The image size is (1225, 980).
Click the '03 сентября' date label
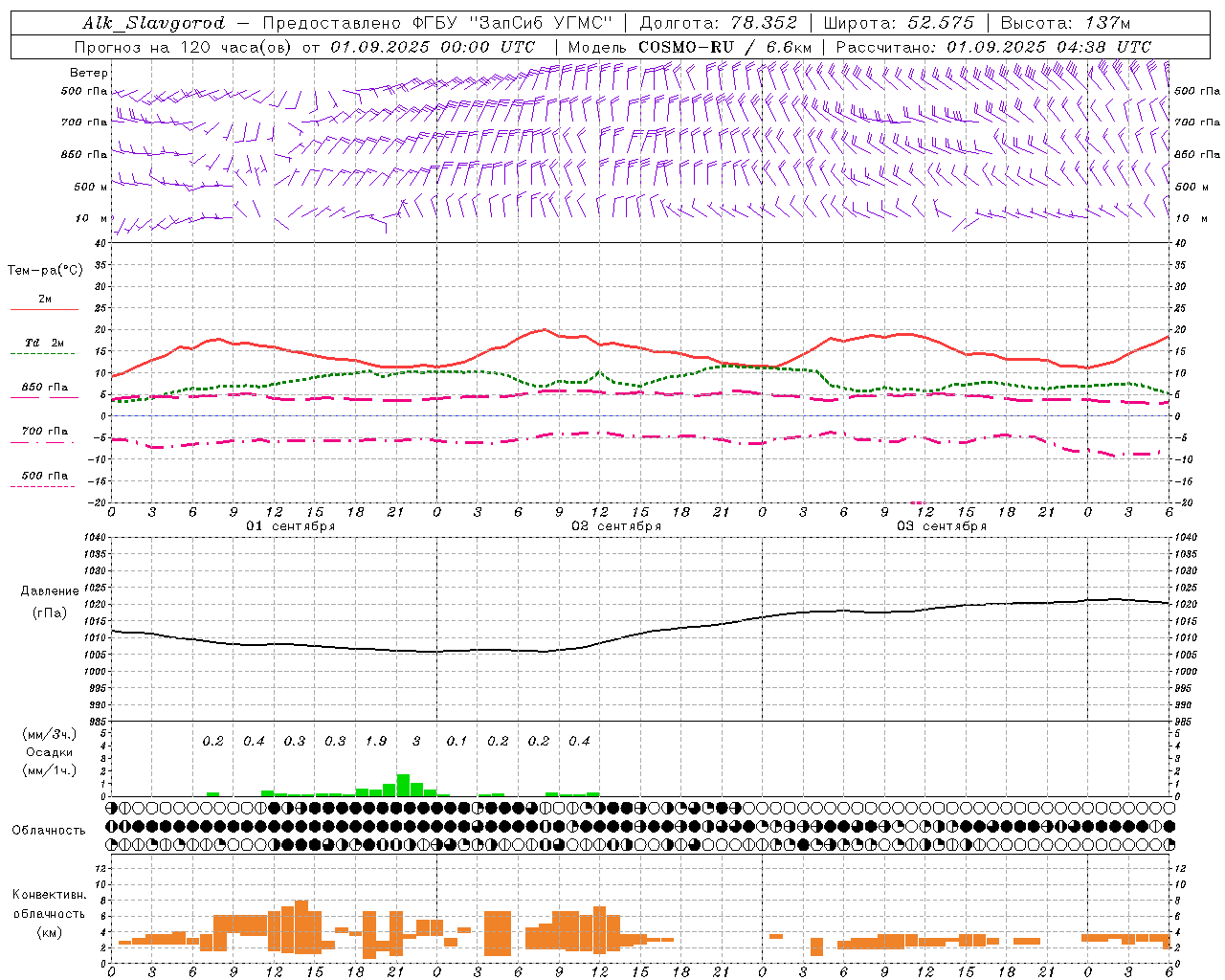tap(942, 526)
